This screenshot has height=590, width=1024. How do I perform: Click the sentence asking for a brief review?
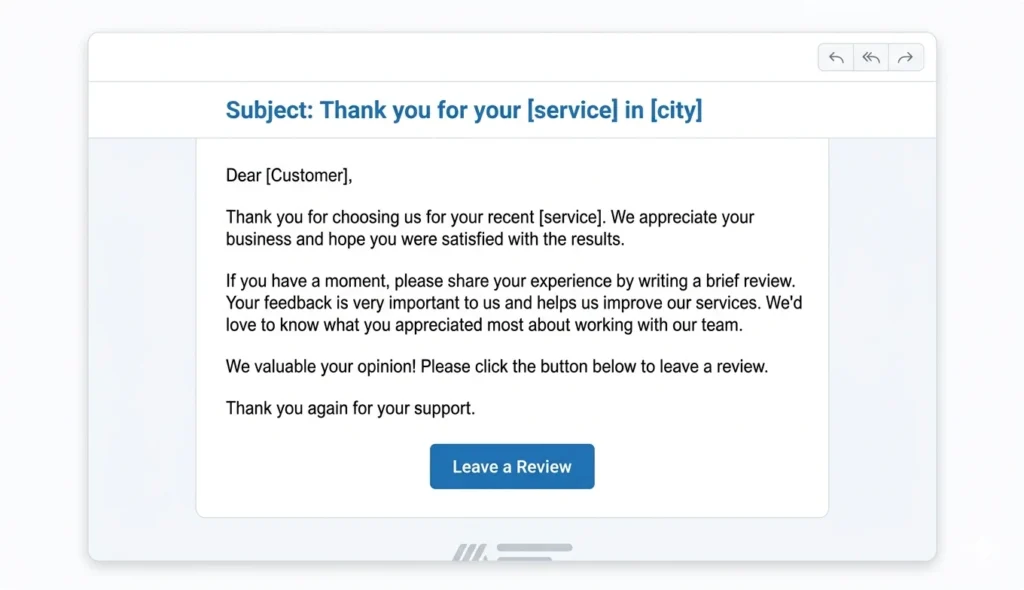(x=512, y=281)
